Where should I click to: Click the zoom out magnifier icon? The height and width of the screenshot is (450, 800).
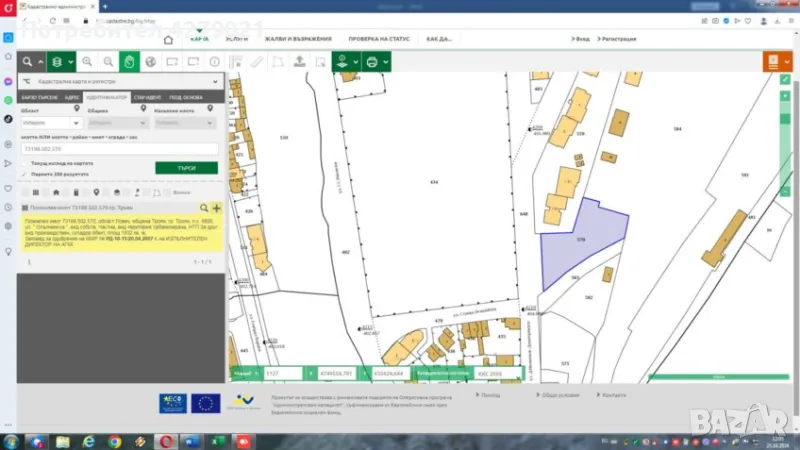tap(108, 62)
